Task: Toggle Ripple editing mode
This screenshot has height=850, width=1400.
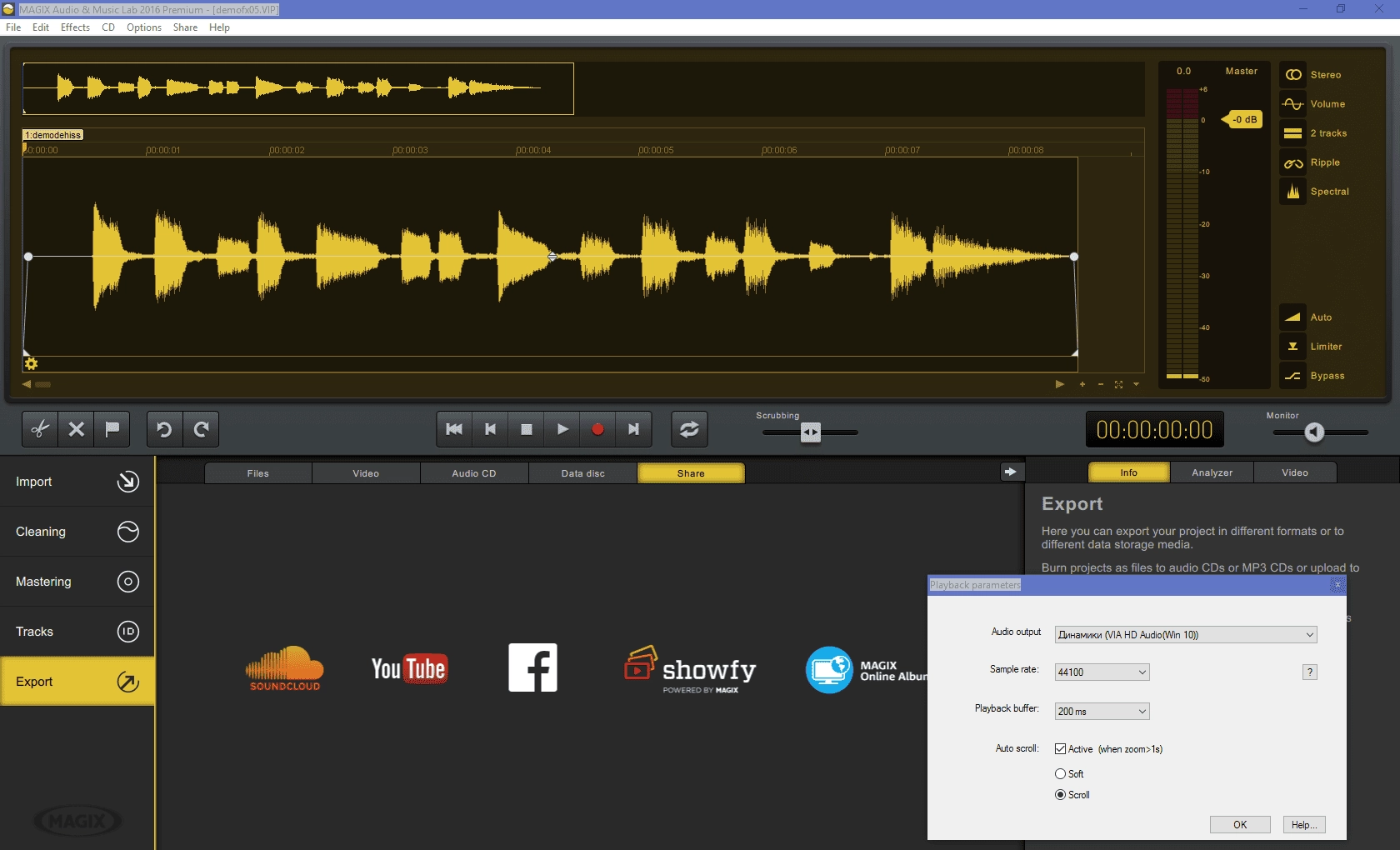Action: pyautogui.click(x=1293, y=162)
